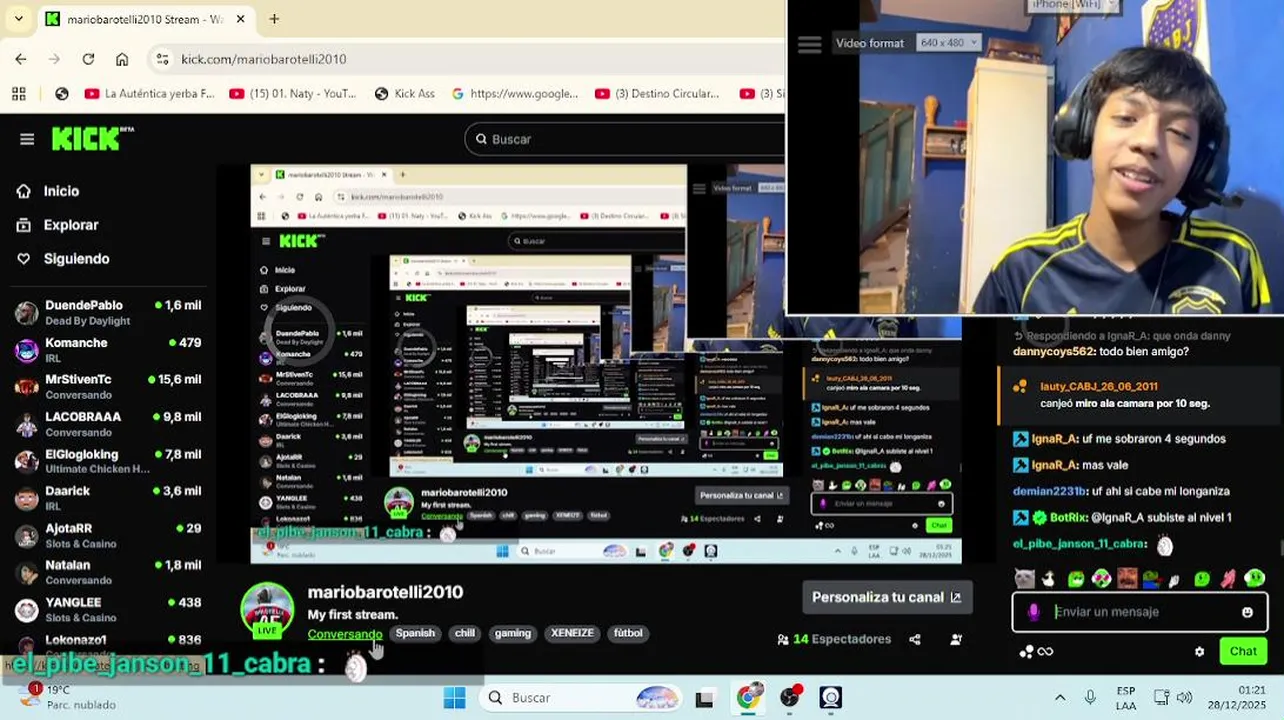Insert the white duck emote
1284x720 pixels.
tap(1048, 578)
